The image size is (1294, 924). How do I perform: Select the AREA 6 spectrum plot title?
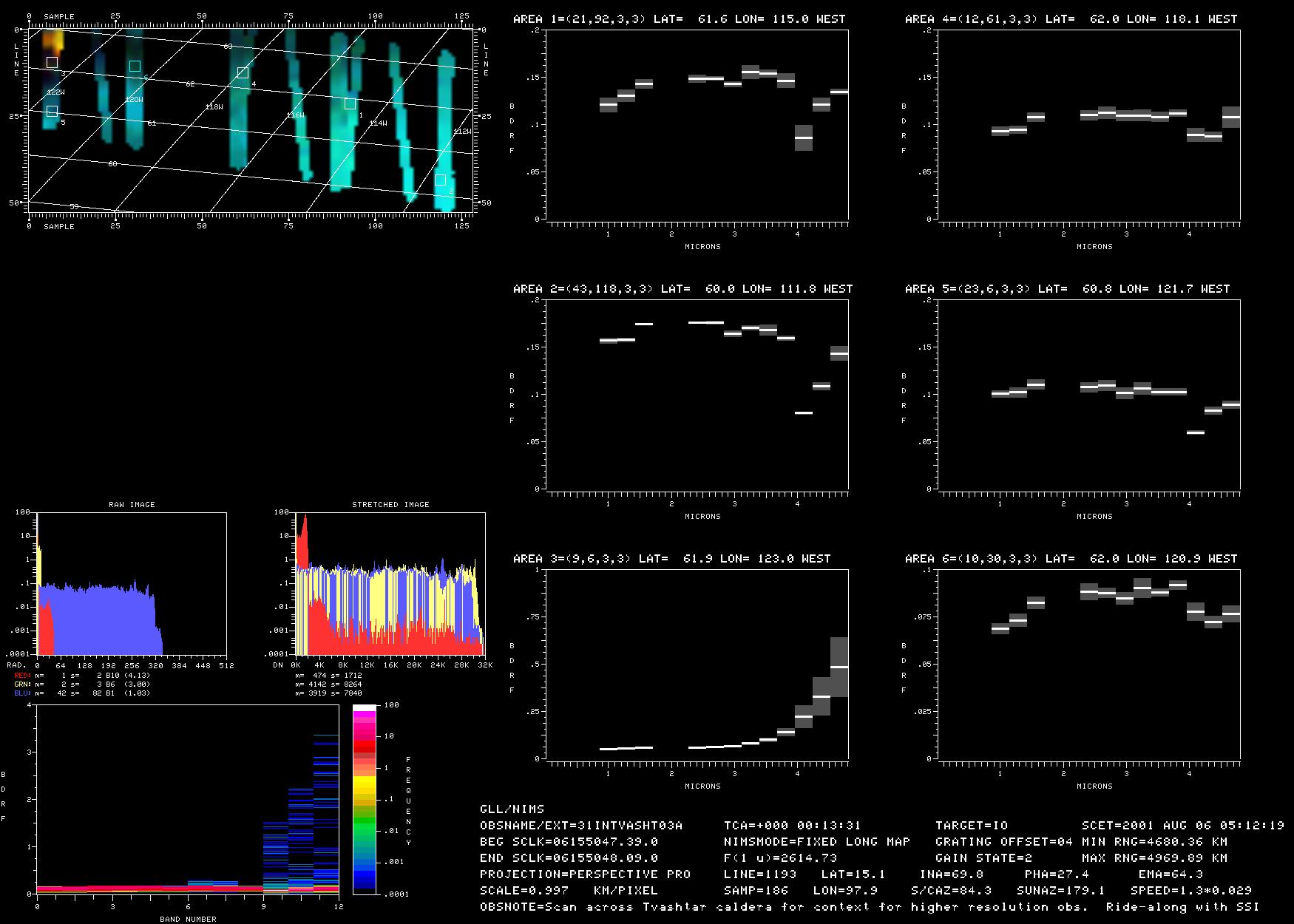tap(1071, 559)
